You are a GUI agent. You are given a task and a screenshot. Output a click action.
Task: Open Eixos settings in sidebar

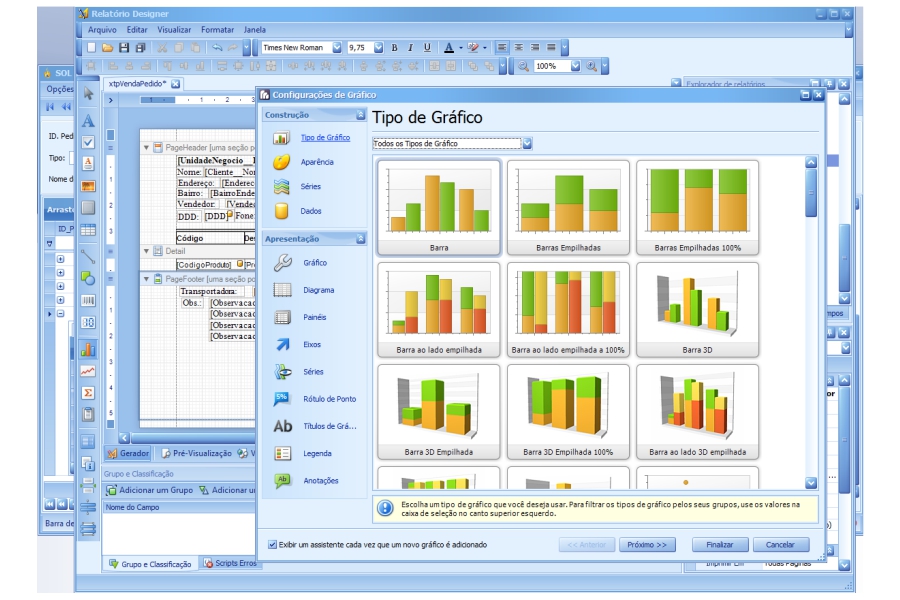coord(282,344)
